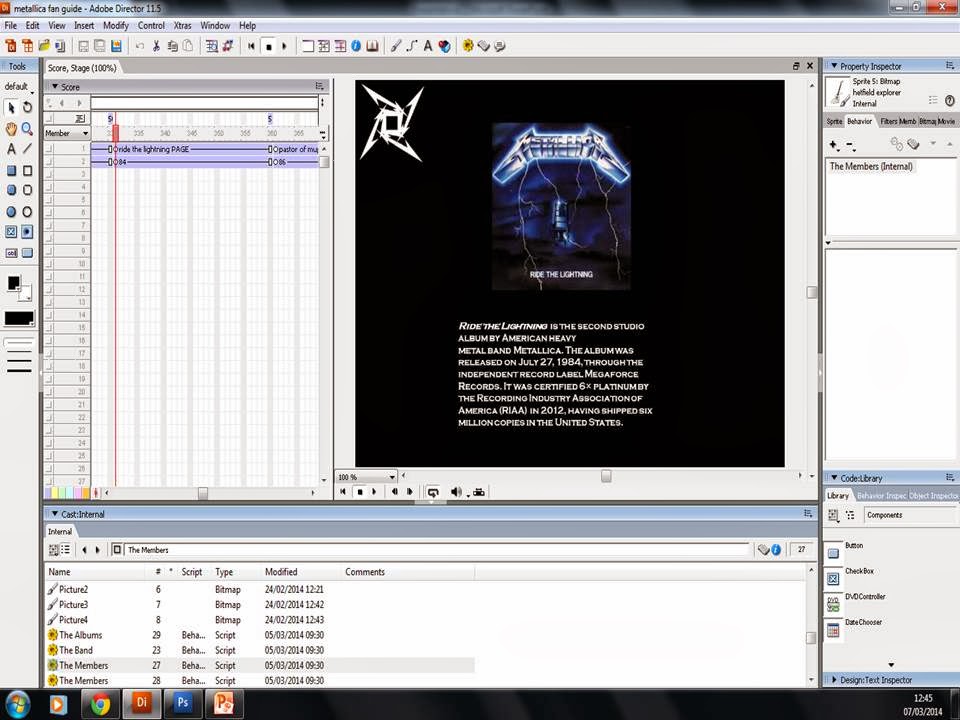Click the Cut scissors icon
This screenshot has height=720, width=960.
point(156,46)
